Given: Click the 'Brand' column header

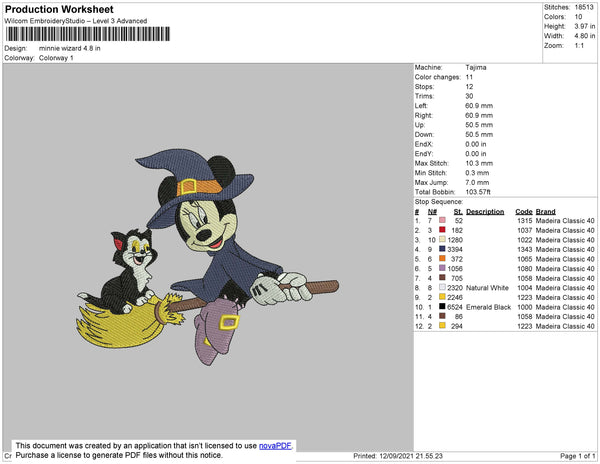Looking at the screenshot, I should 545,212.
